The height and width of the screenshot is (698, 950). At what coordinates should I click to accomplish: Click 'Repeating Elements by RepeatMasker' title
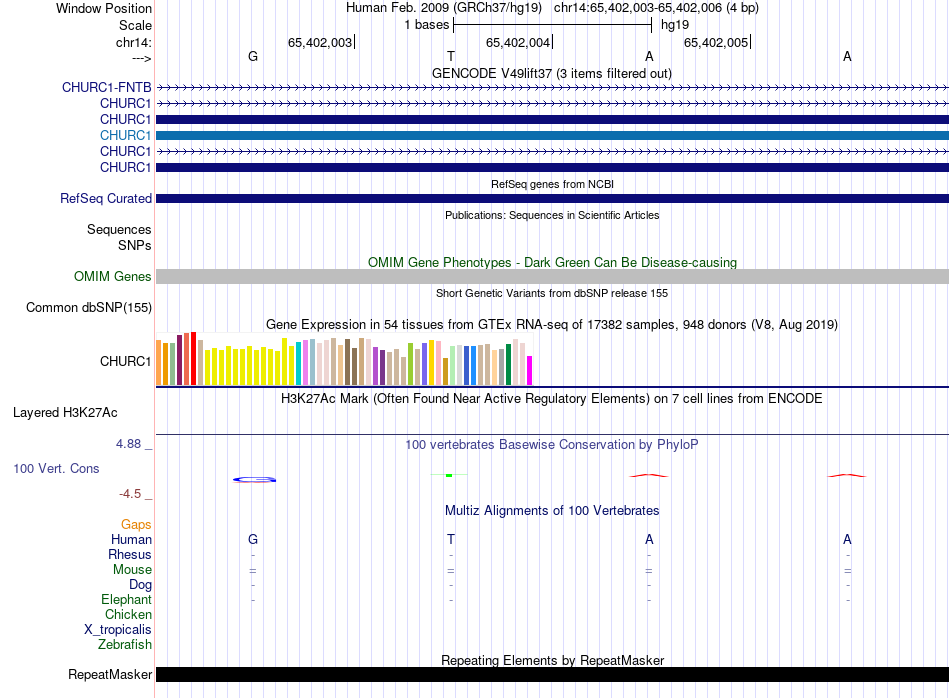coord(552,660)
